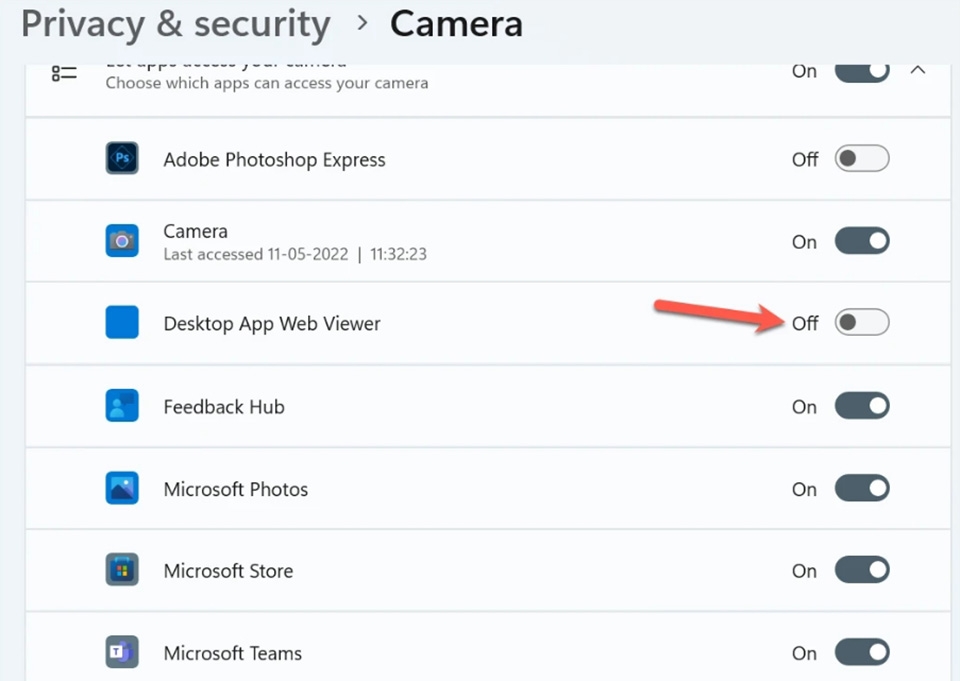Navigate back to Privacy & security
The height and width of the screenshot is (681, 960).
coord(175,23)
